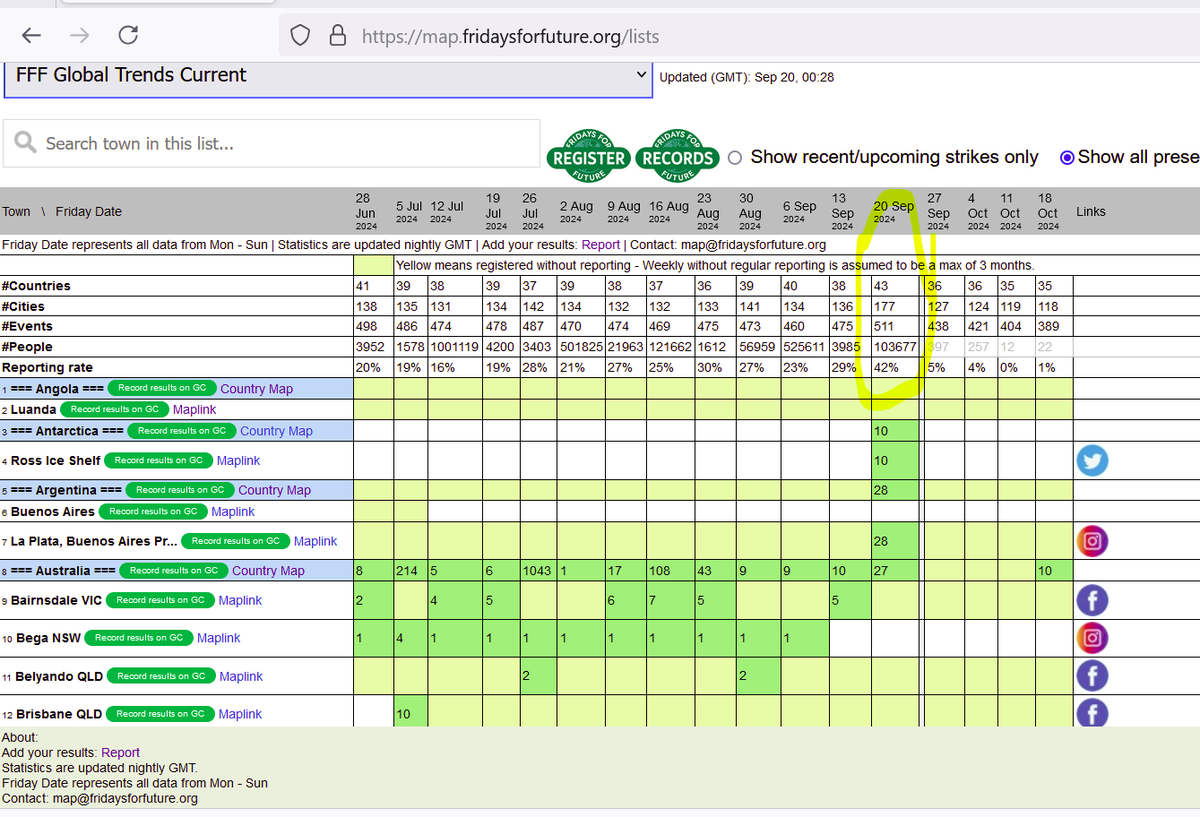The height and width of the screenshot is (817, 1200).
Task: Click Record results on GC for Ross Ice Shelf
Action: [x=157, y=460]
